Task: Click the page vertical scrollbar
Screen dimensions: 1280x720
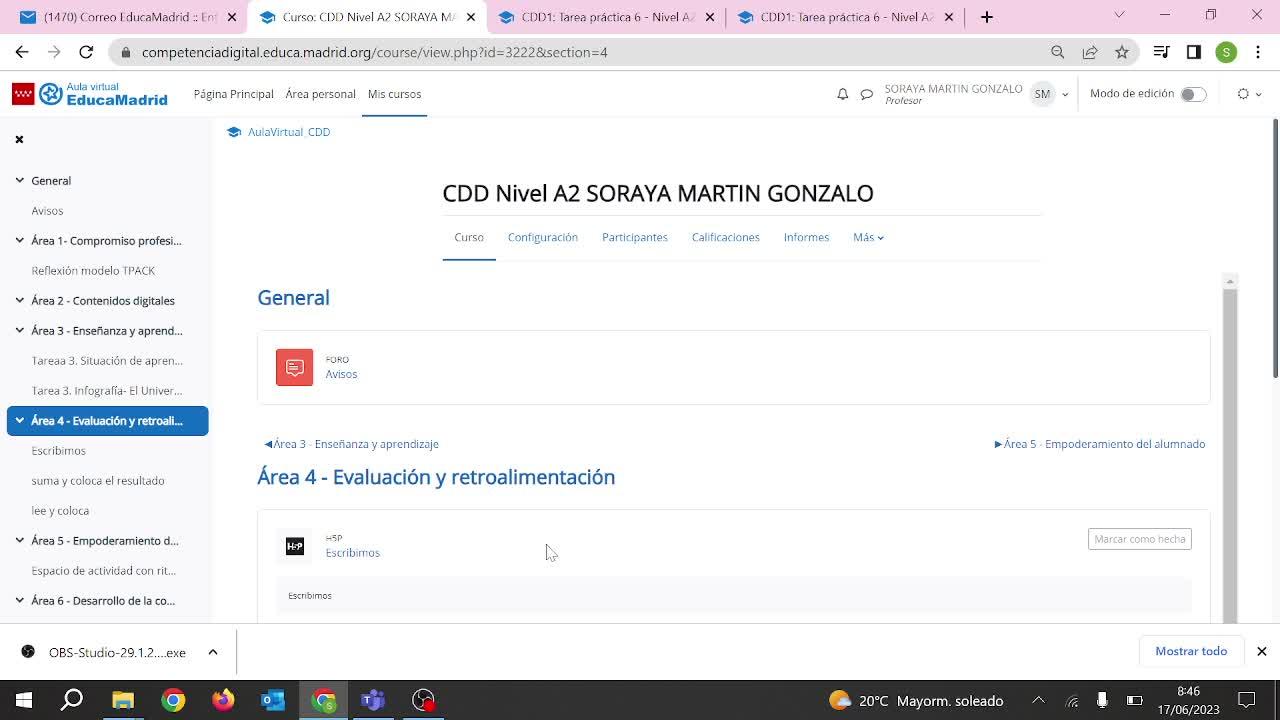Action: pyautogui.click(x=1274, y=250)
